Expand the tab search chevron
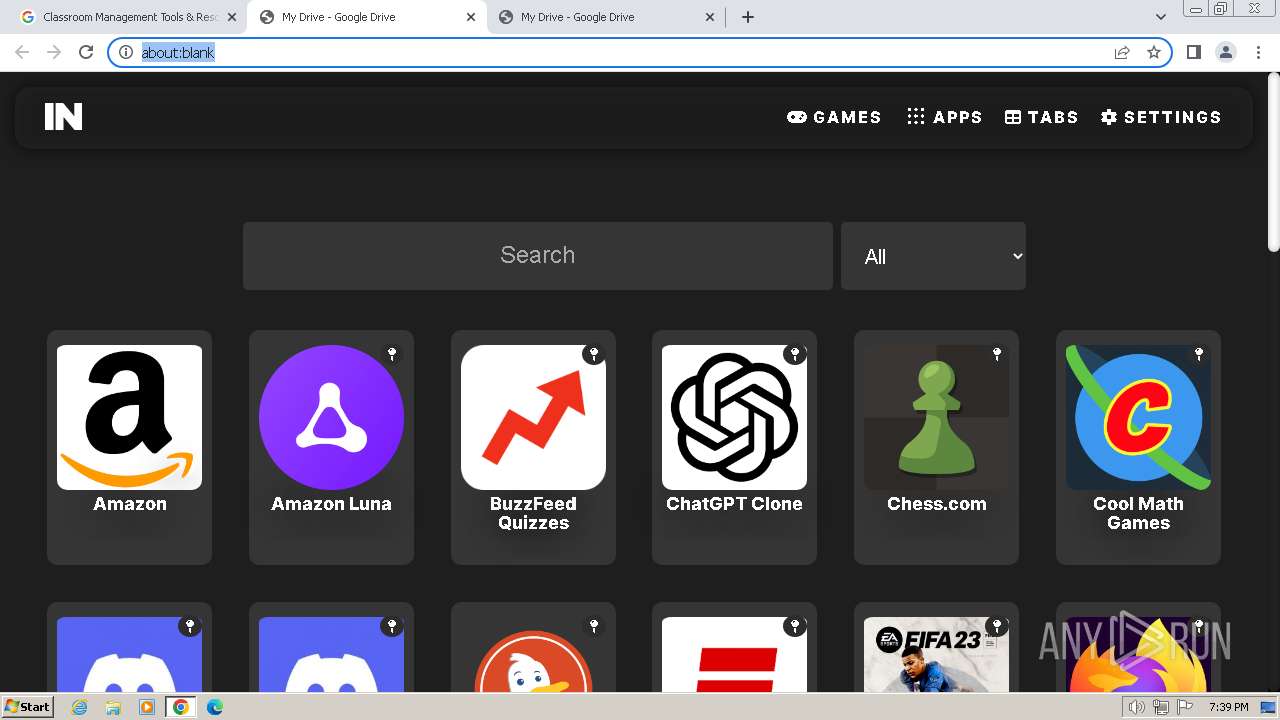This screenshot has width=1280, height=720. (1160, 17)
